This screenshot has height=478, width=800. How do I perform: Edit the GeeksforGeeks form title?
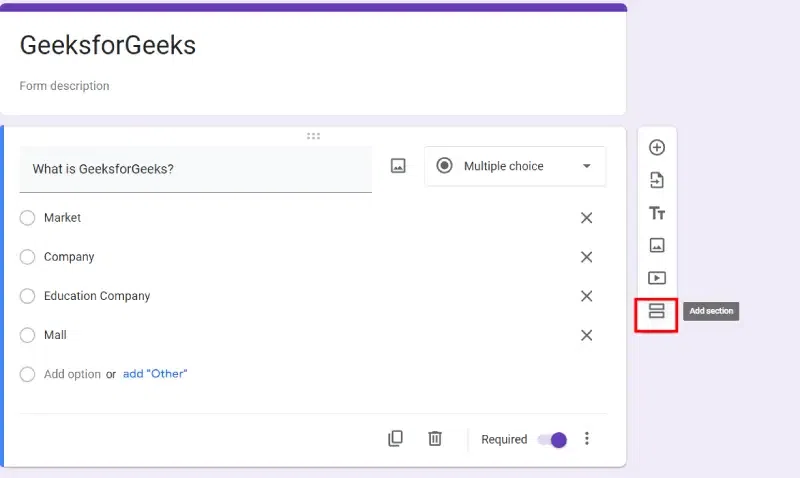(x=108, y=45)
